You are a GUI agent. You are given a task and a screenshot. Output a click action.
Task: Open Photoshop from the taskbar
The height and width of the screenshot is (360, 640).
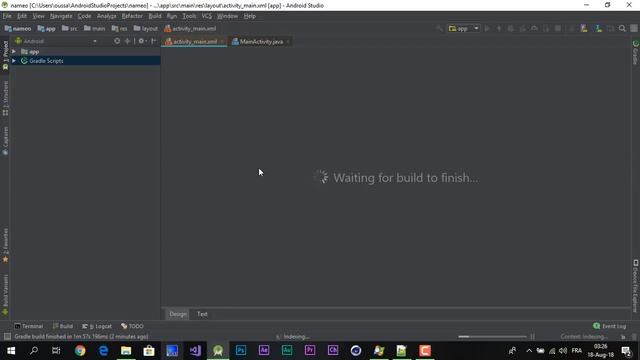pyautogui.click(x=241, y=351)
